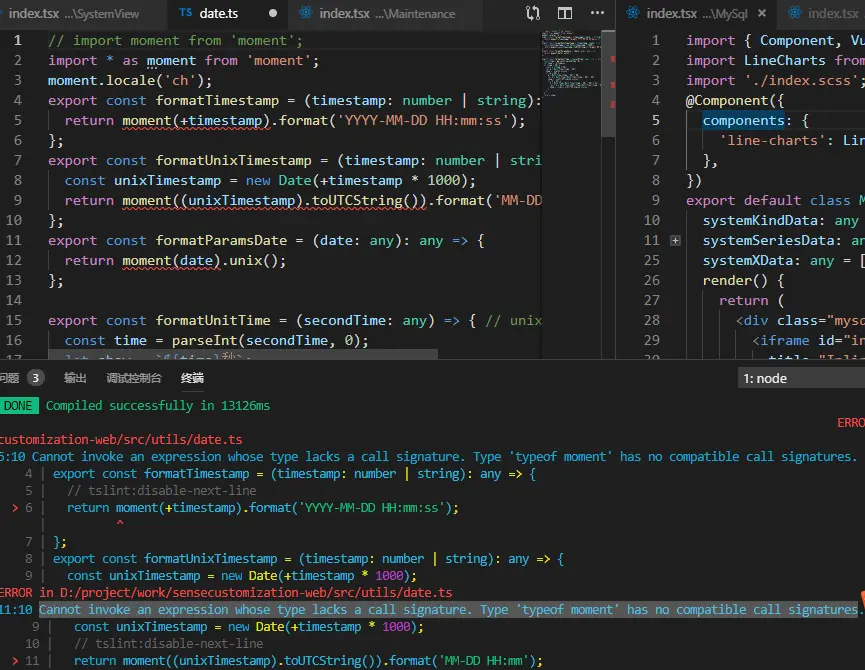The width and height of the screenshot is (865, 670).
Task: Open the 调试控制台 debug console tab
Action: pyautogui.click(x=134, y=378)
